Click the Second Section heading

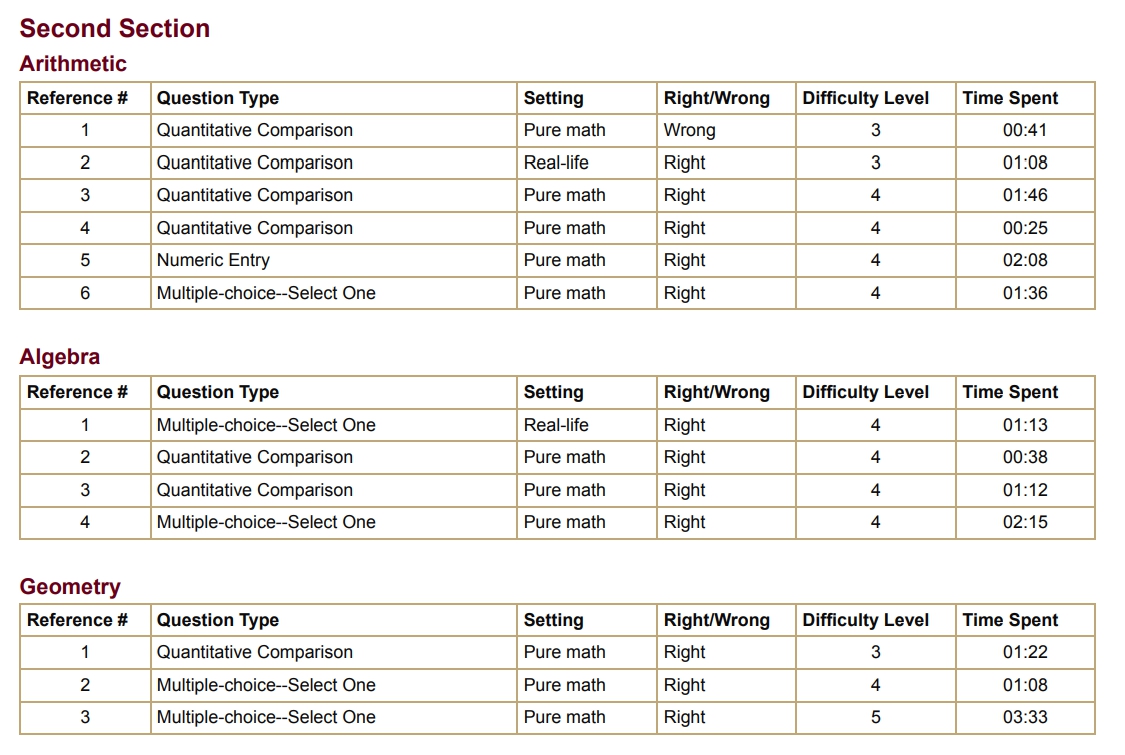[x=114, y=28]
